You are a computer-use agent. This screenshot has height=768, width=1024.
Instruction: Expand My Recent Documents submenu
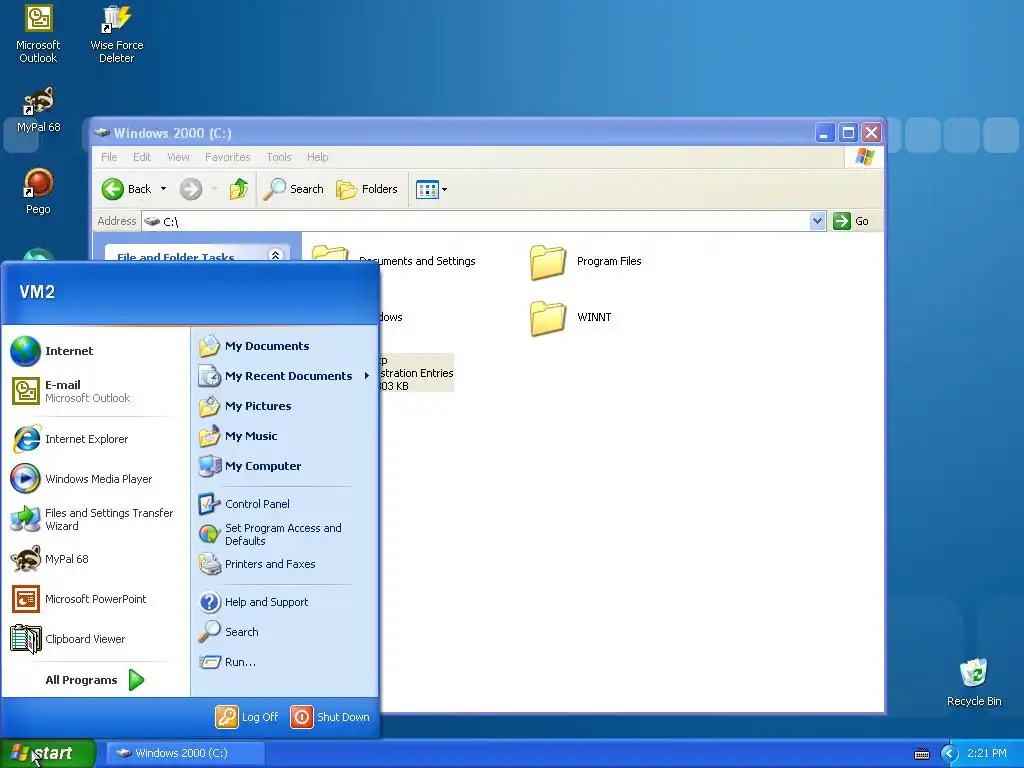285,376
